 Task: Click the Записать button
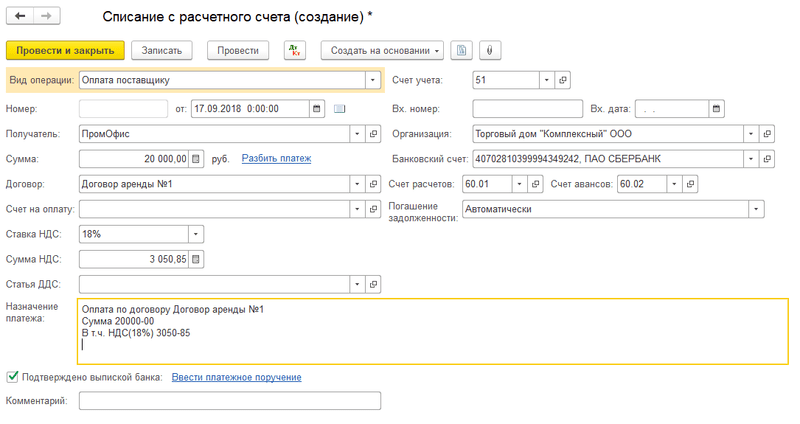162,50
